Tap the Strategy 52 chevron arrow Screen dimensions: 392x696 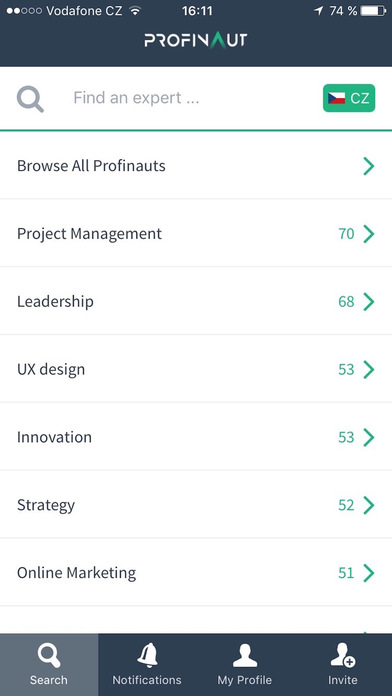368,505
